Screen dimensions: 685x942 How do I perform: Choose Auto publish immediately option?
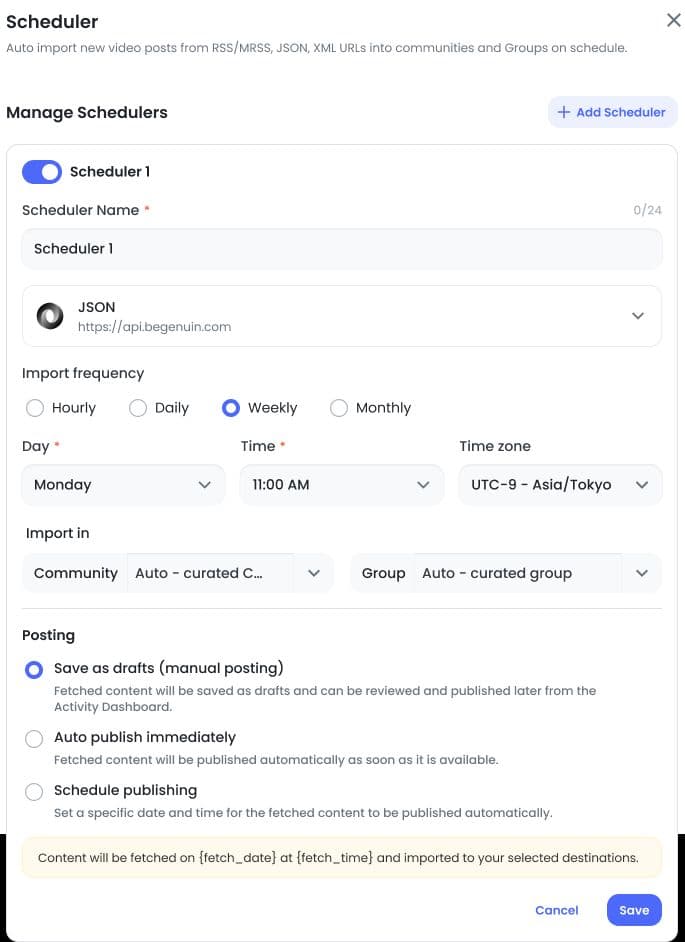point(34,738)
